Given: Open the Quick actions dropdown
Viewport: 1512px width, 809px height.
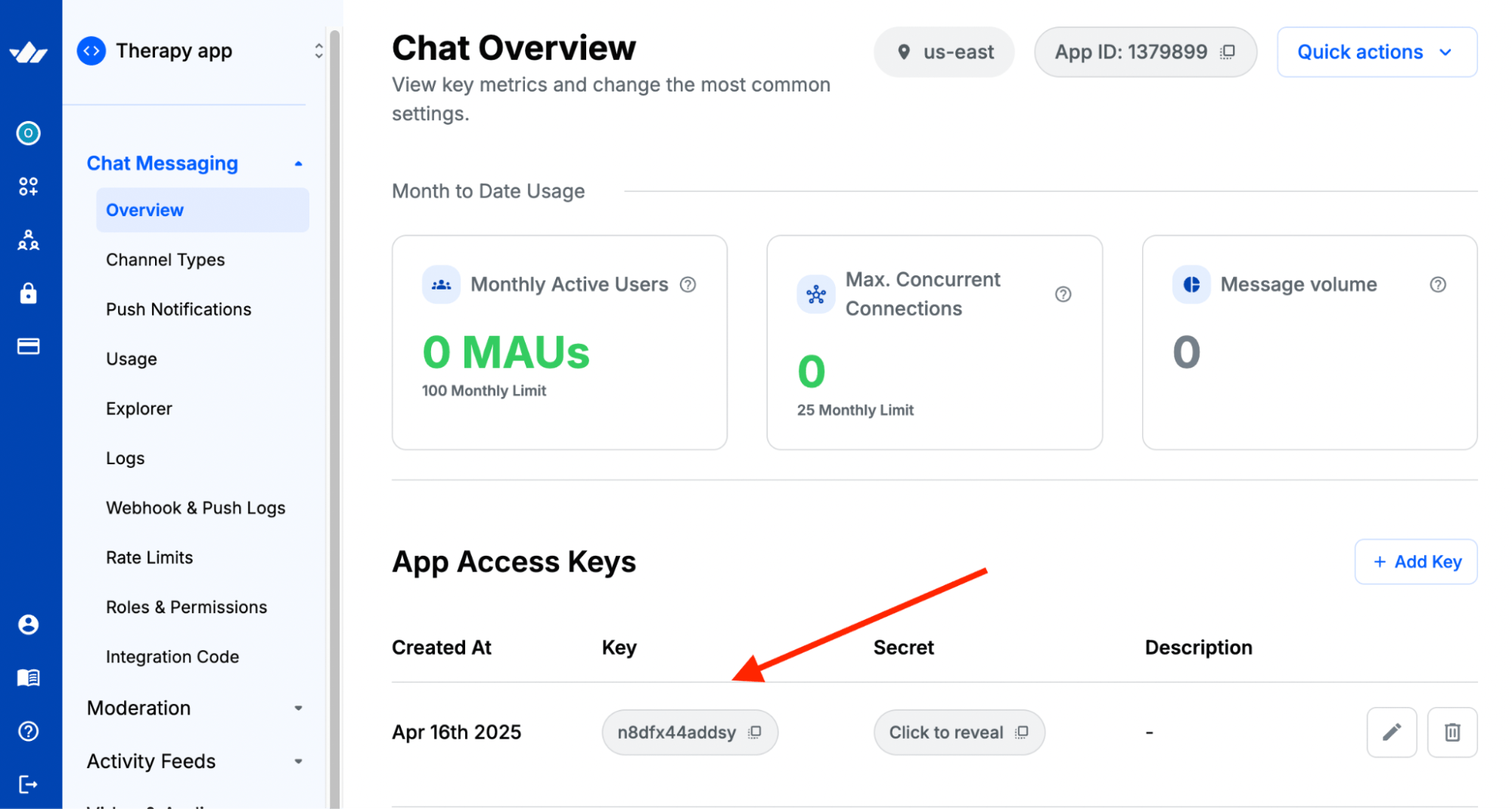Looking at the screenshot, I should [x=1377, y=51].
